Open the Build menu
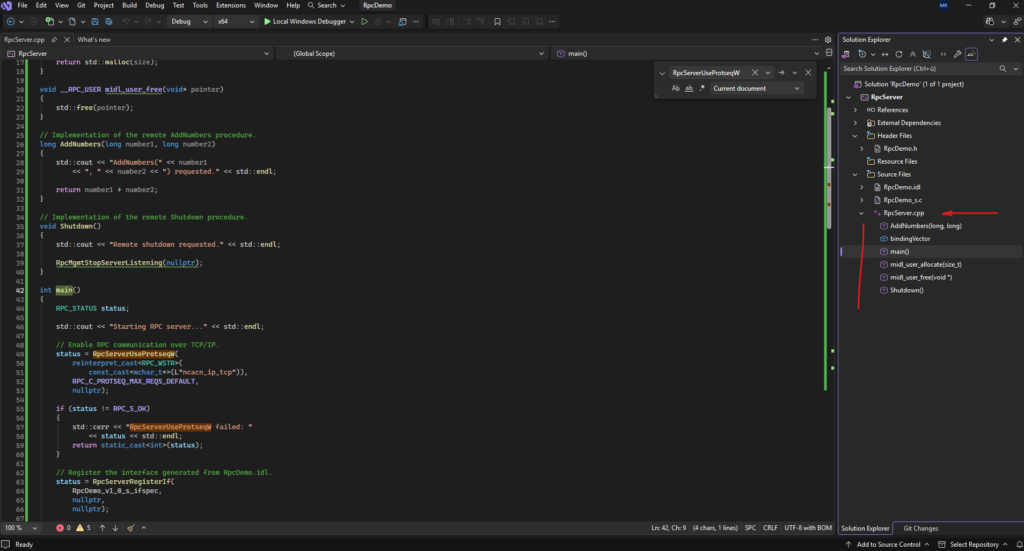This screenshot has width=1024, height=551. tap(129, 5)
